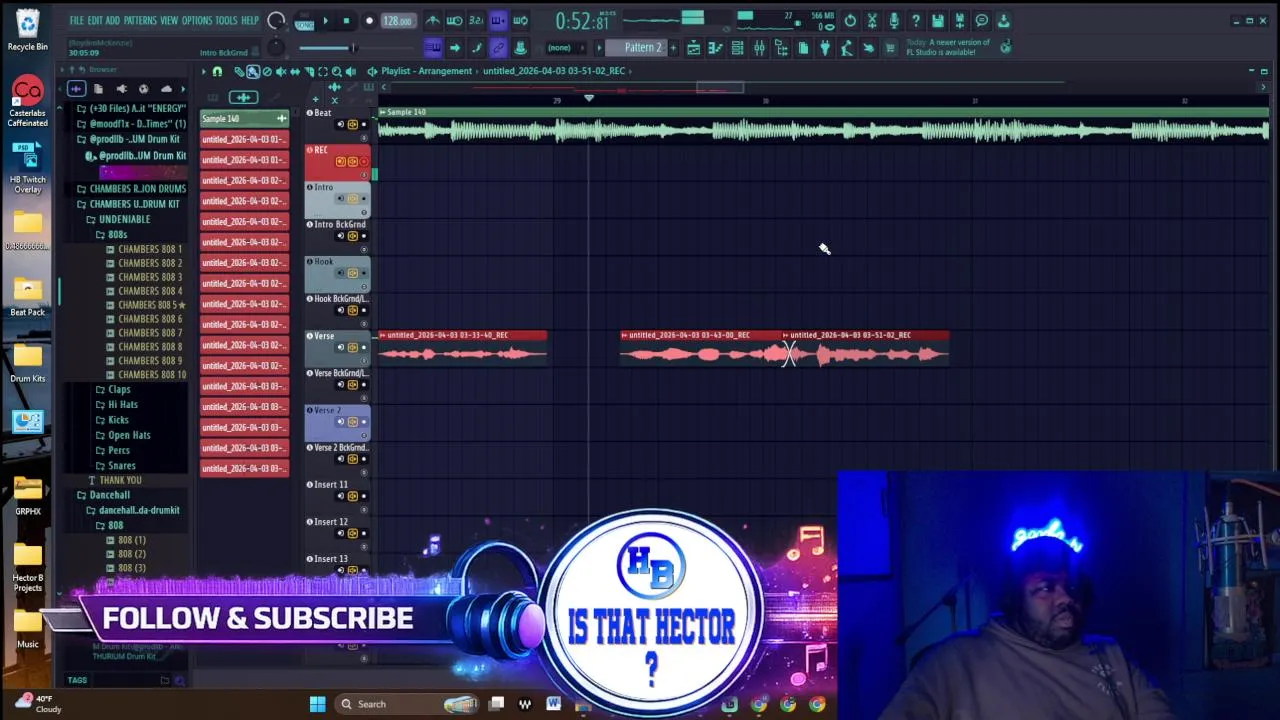The height and width of the screenshot is (720, 1280).
Task: Click the plus button next to Pattern 2
Action: (x=674, y=47)
